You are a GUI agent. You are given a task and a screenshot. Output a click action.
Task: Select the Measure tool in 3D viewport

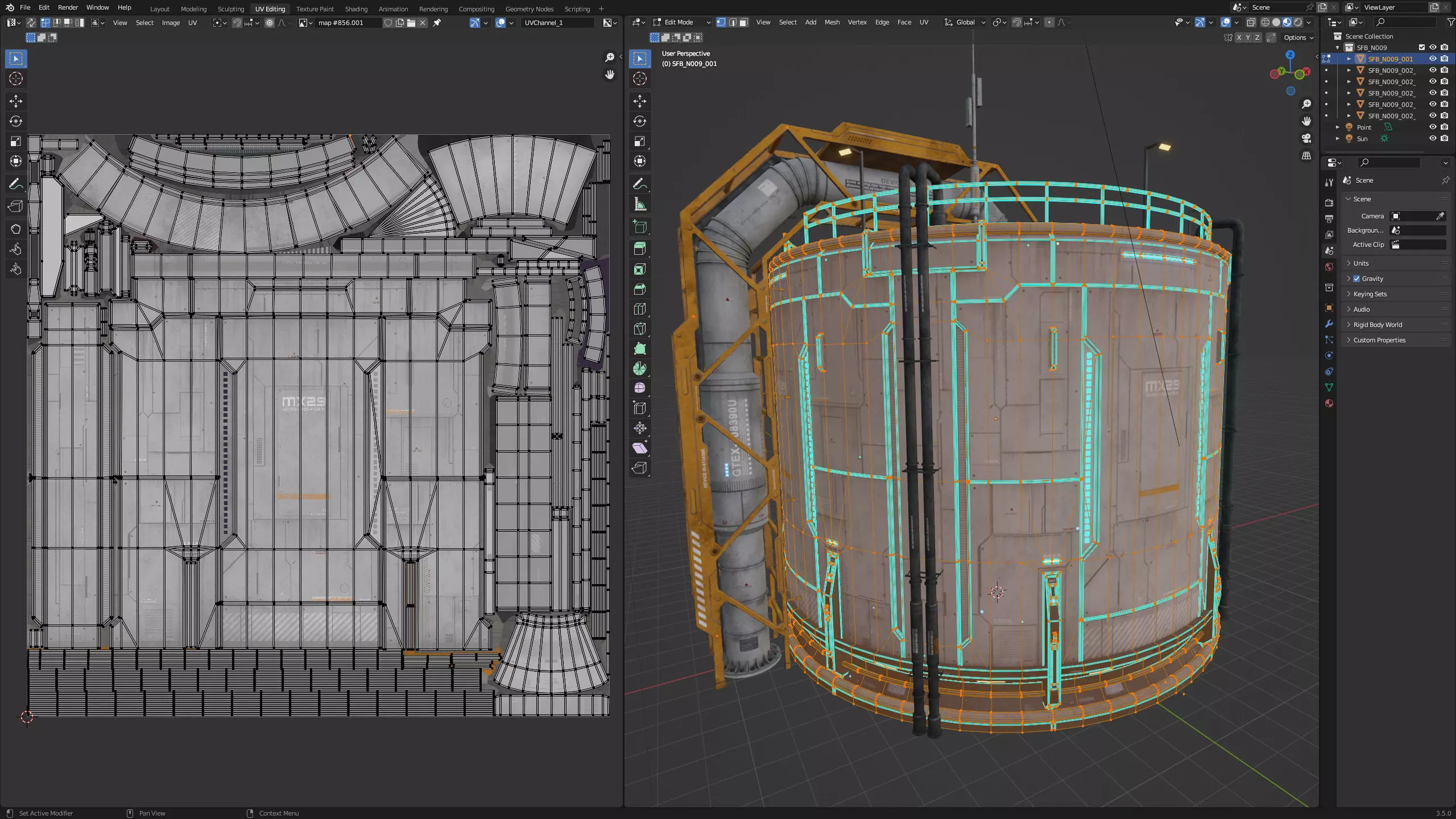coord(640,204)
